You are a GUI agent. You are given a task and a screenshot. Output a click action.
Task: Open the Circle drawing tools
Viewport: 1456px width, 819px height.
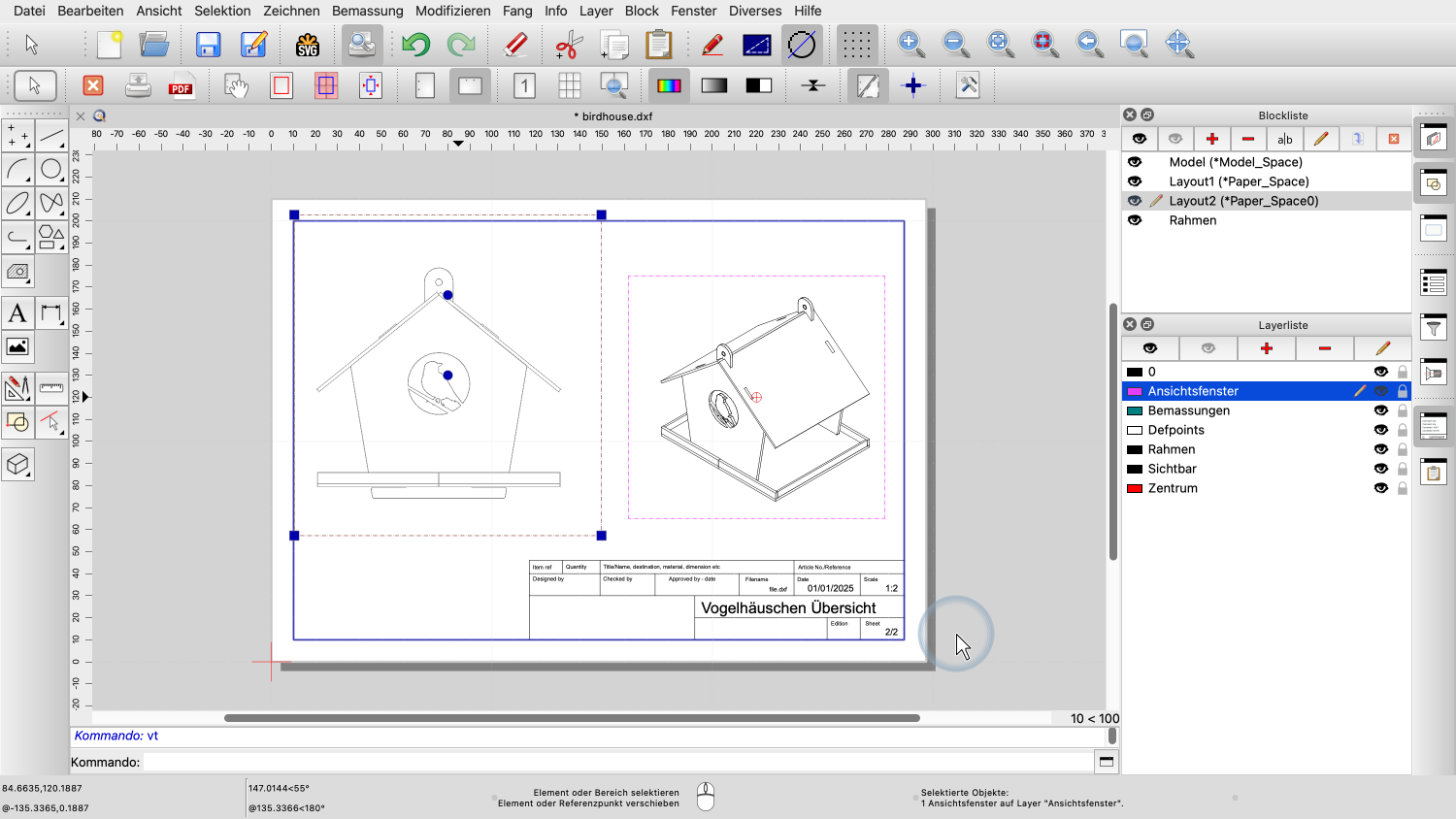coord(51,170)
